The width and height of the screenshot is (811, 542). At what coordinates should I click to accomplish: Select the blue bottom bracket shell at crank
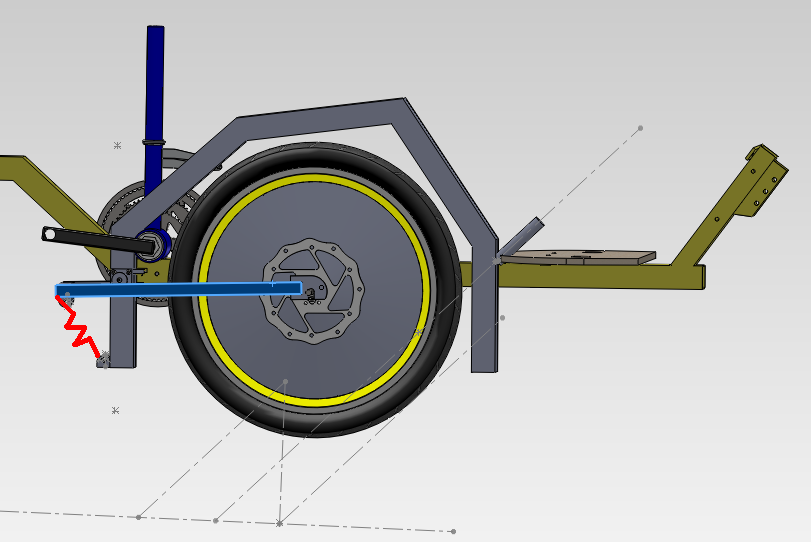point(164,244)
